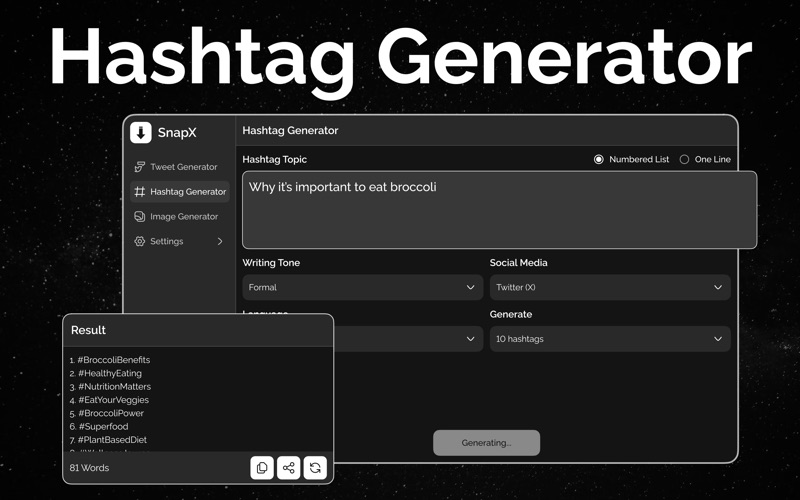
Task: Click the #NutritionMatters result line
Action: tap(110, 386)
